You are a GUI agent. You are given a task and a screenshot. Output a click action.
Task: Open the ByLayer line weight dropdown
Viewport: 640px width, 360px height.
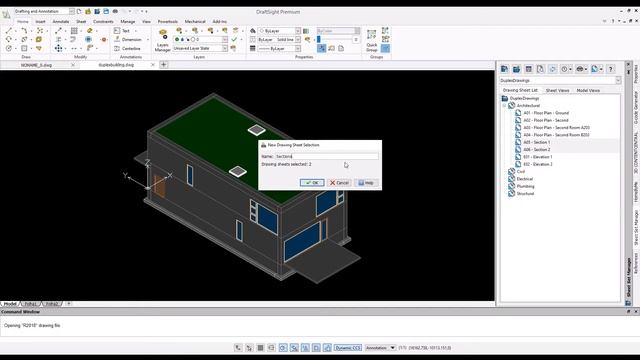[298, 49]
